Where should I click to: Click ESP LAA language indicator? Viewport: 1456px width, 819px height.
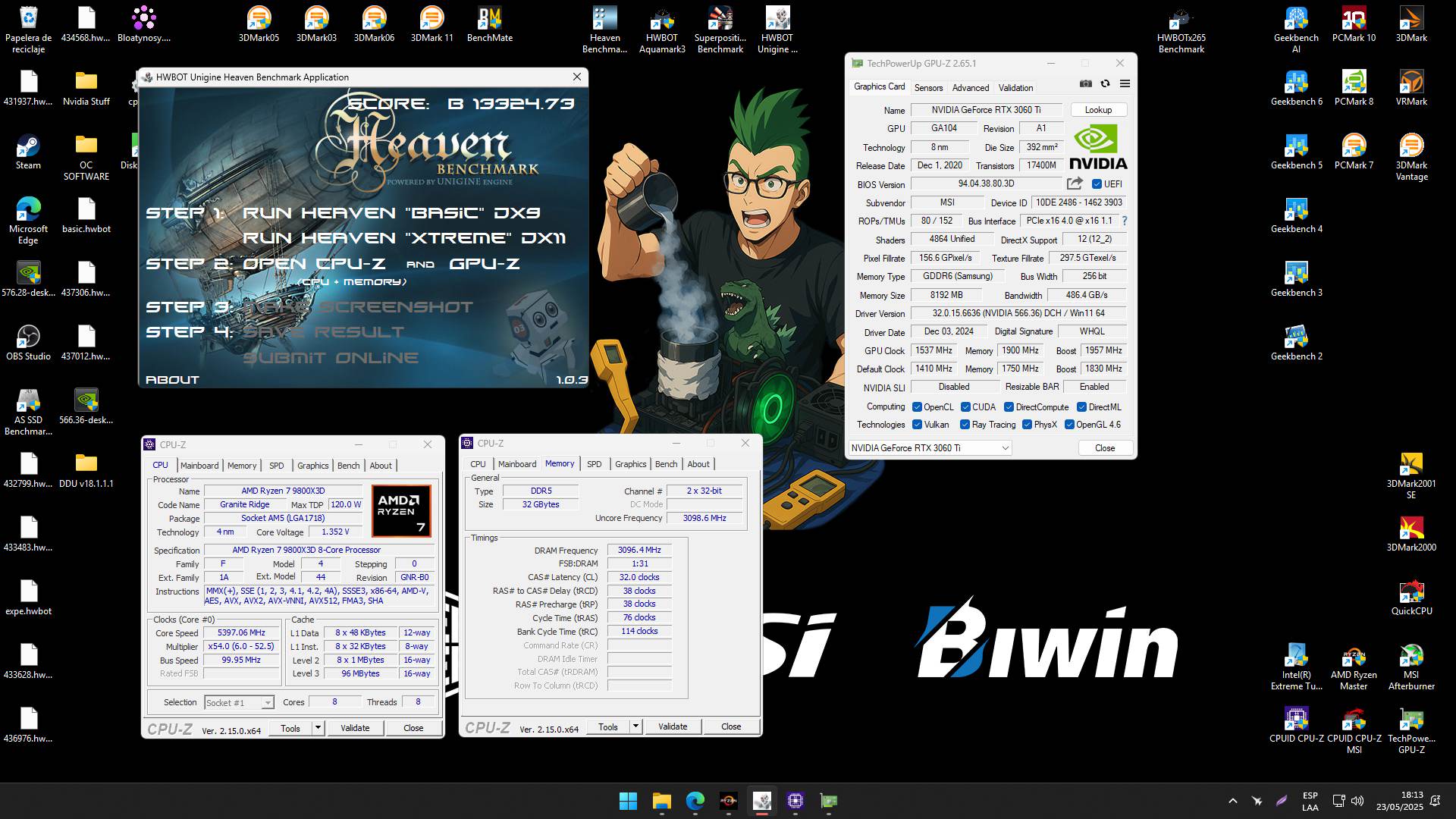point(1310,801)
